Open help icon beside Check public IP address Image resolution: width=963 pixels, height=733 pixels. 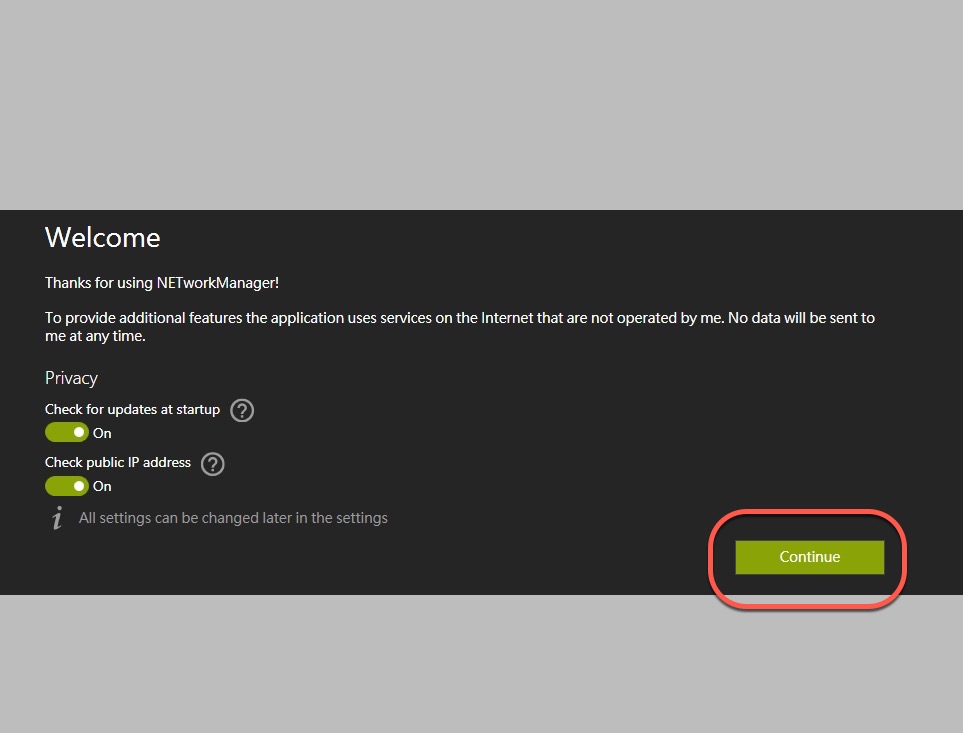point(213,463)
